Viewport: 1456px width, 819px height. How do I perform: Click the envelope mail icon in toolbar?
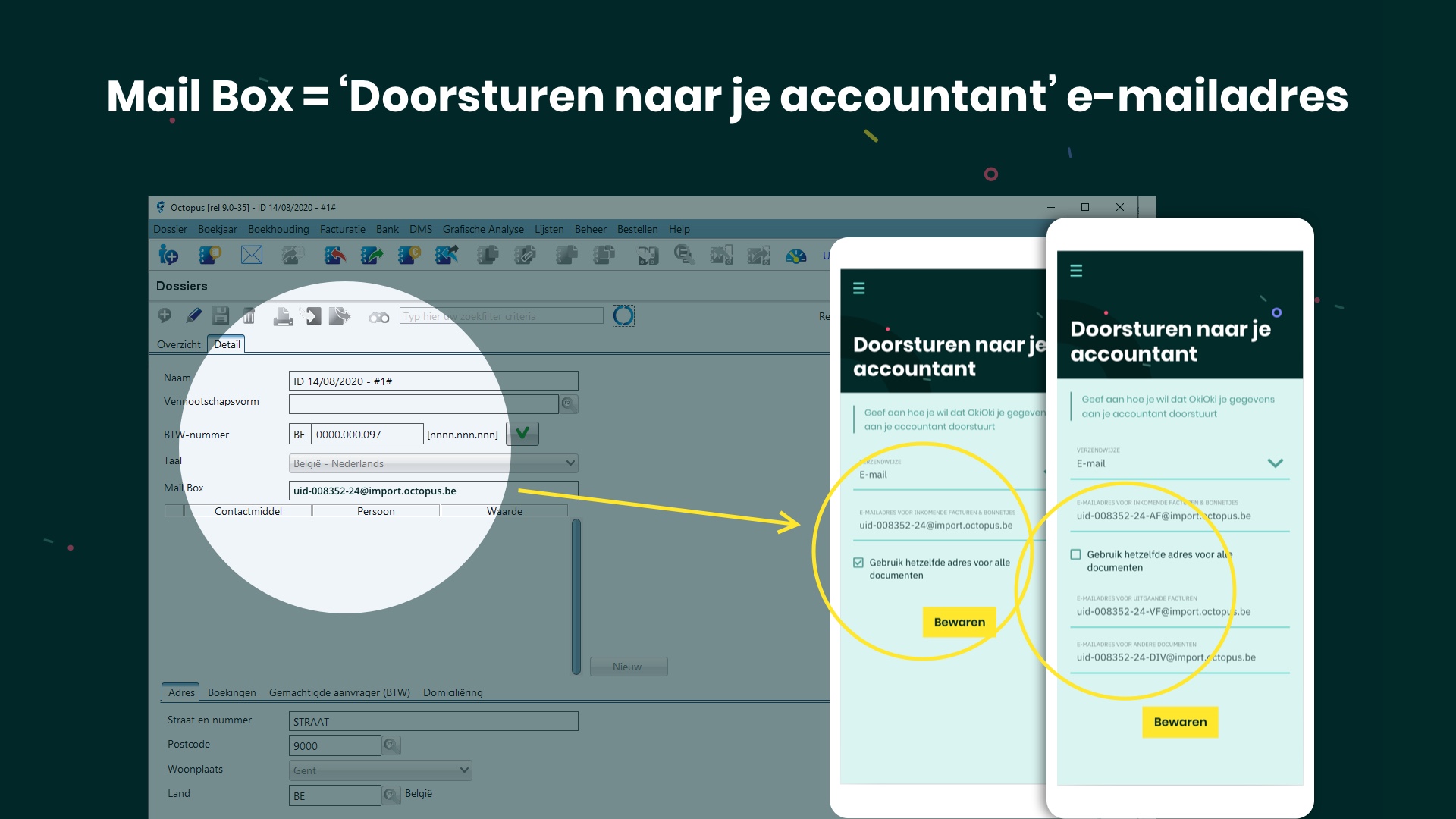point(252,256)
